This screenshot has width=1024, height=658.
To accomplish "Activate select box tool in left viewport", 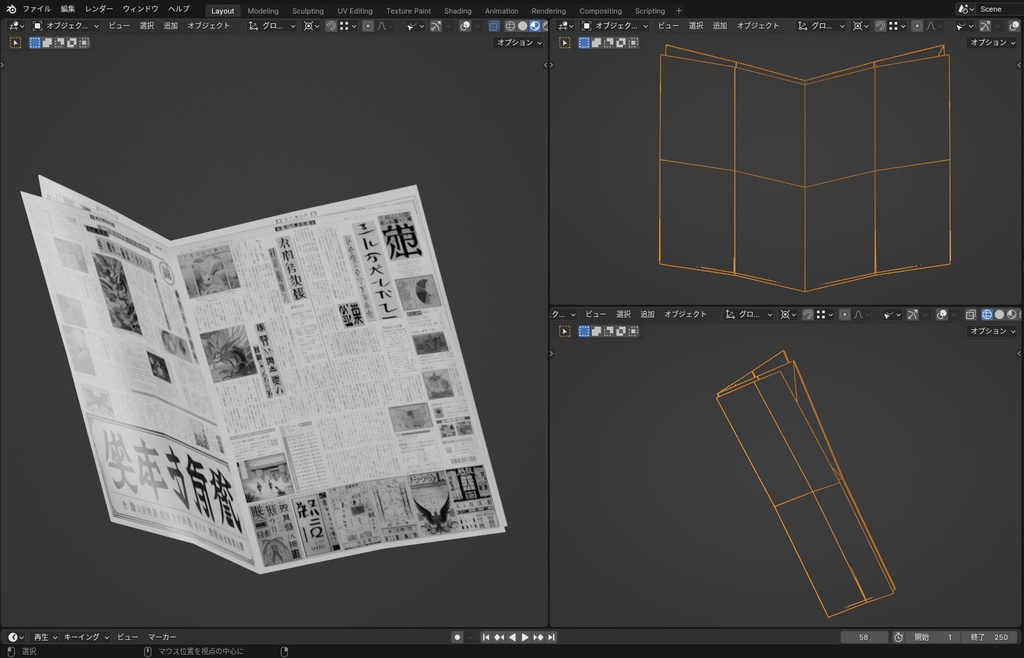I will (x=15, y=43).
